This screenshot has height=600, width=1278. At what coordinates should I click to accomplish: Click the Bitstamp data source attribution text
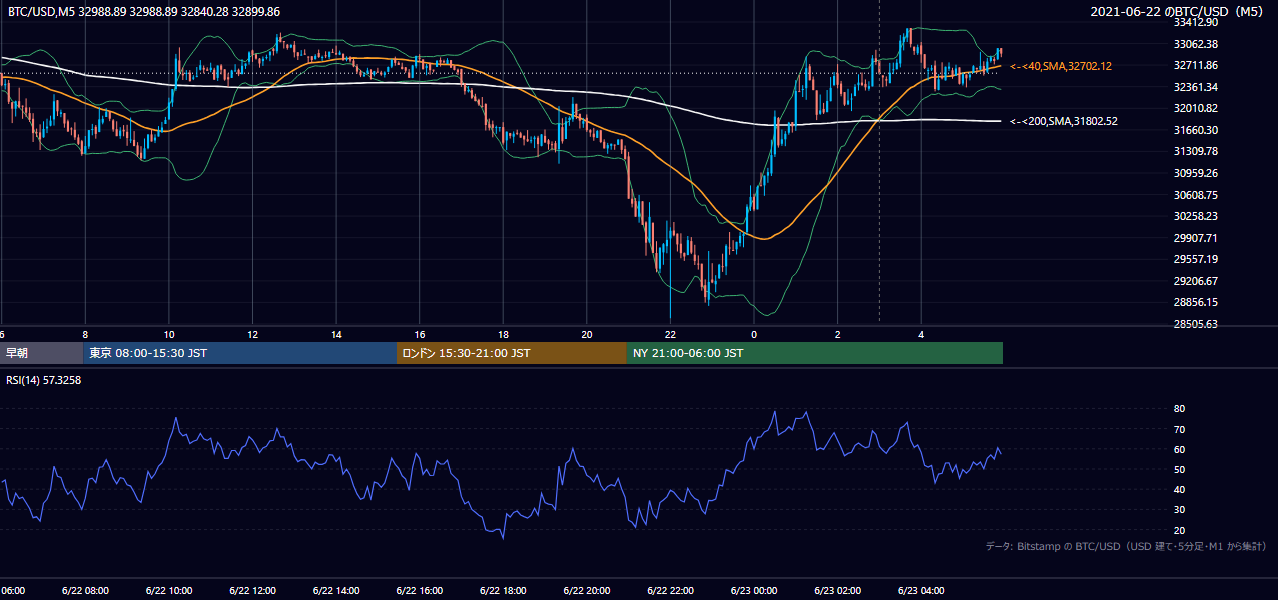coord(1126,546)
